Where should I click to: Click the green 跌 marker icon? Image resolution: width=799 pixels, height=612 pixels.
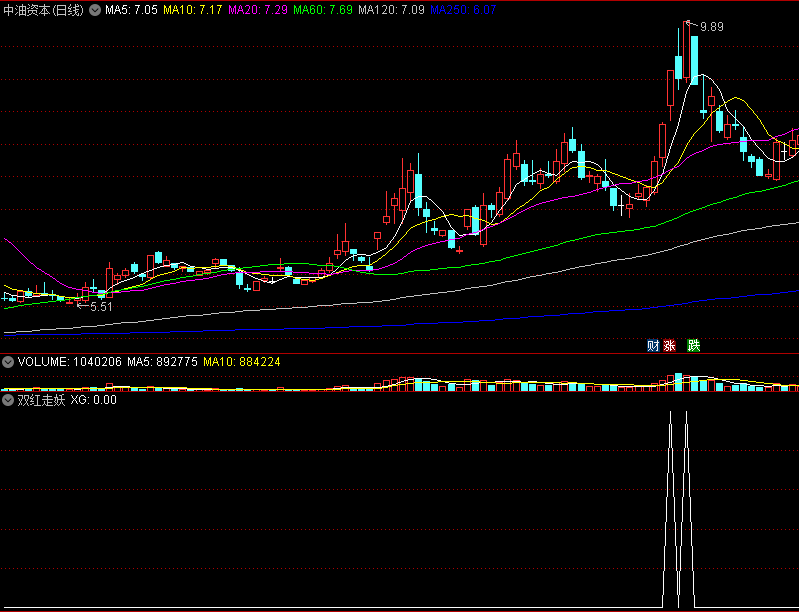[x=694, y=346]
